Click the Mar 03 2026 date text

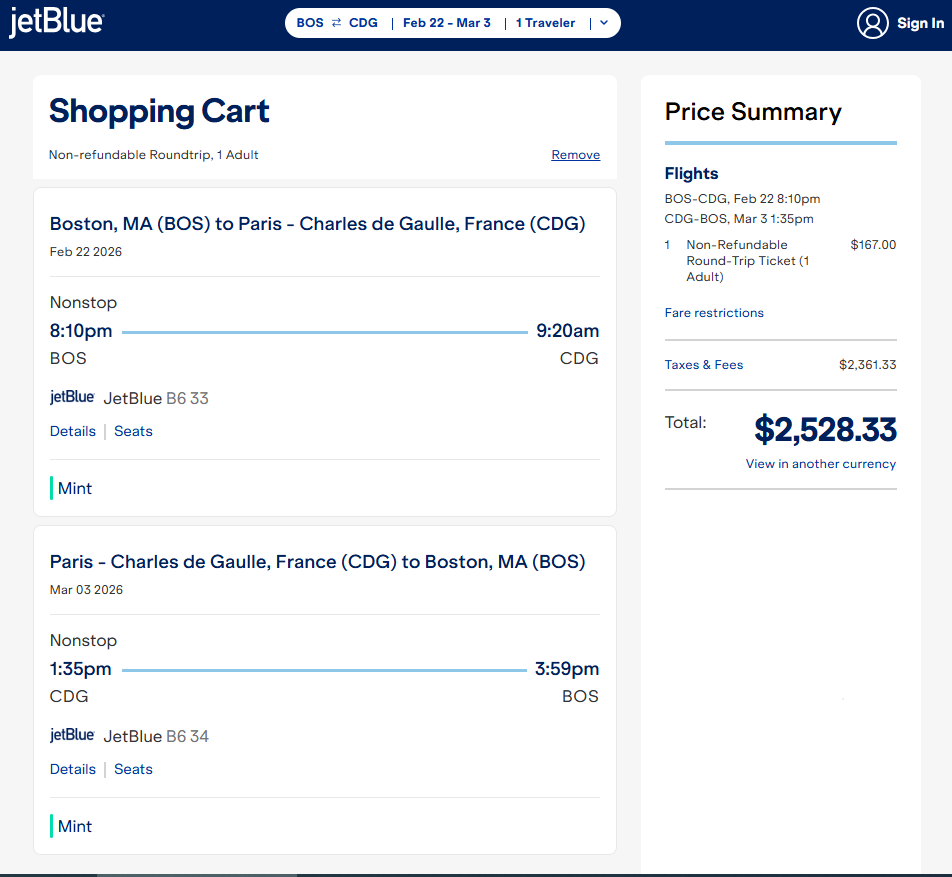pos(86,590)
